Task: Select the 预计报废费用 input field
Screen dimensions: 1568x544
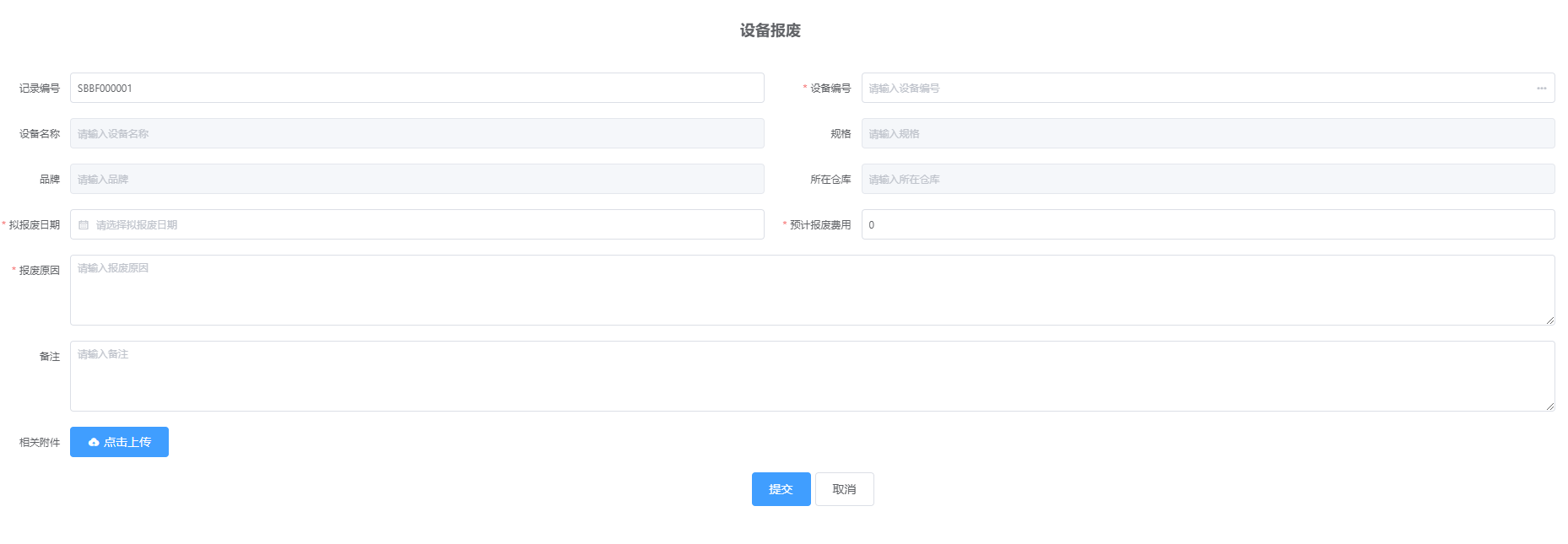Action: click(x=1207, y=225)
